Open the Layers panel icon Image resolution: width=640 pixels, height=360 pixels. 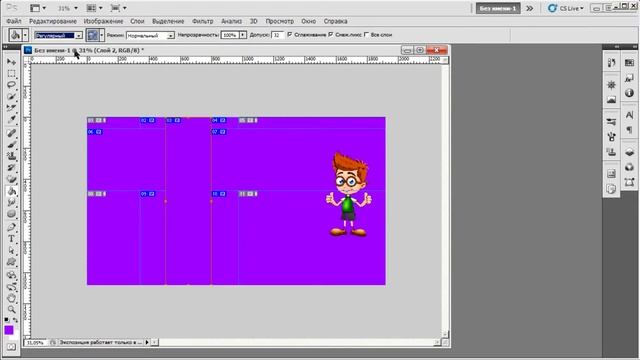629,153
